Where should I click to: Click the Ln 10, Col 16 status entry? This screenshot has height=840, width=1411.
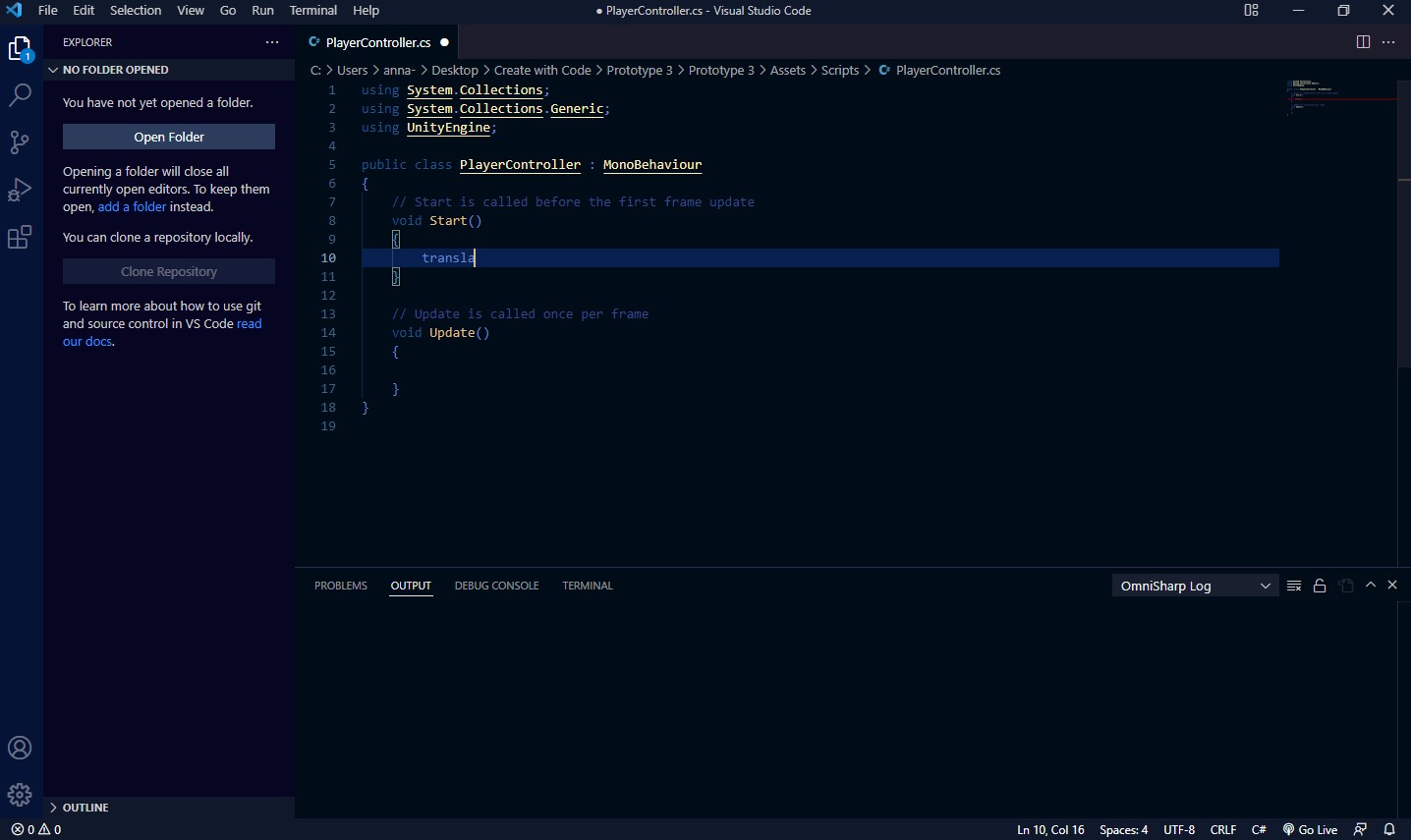tap(1050, 829)
